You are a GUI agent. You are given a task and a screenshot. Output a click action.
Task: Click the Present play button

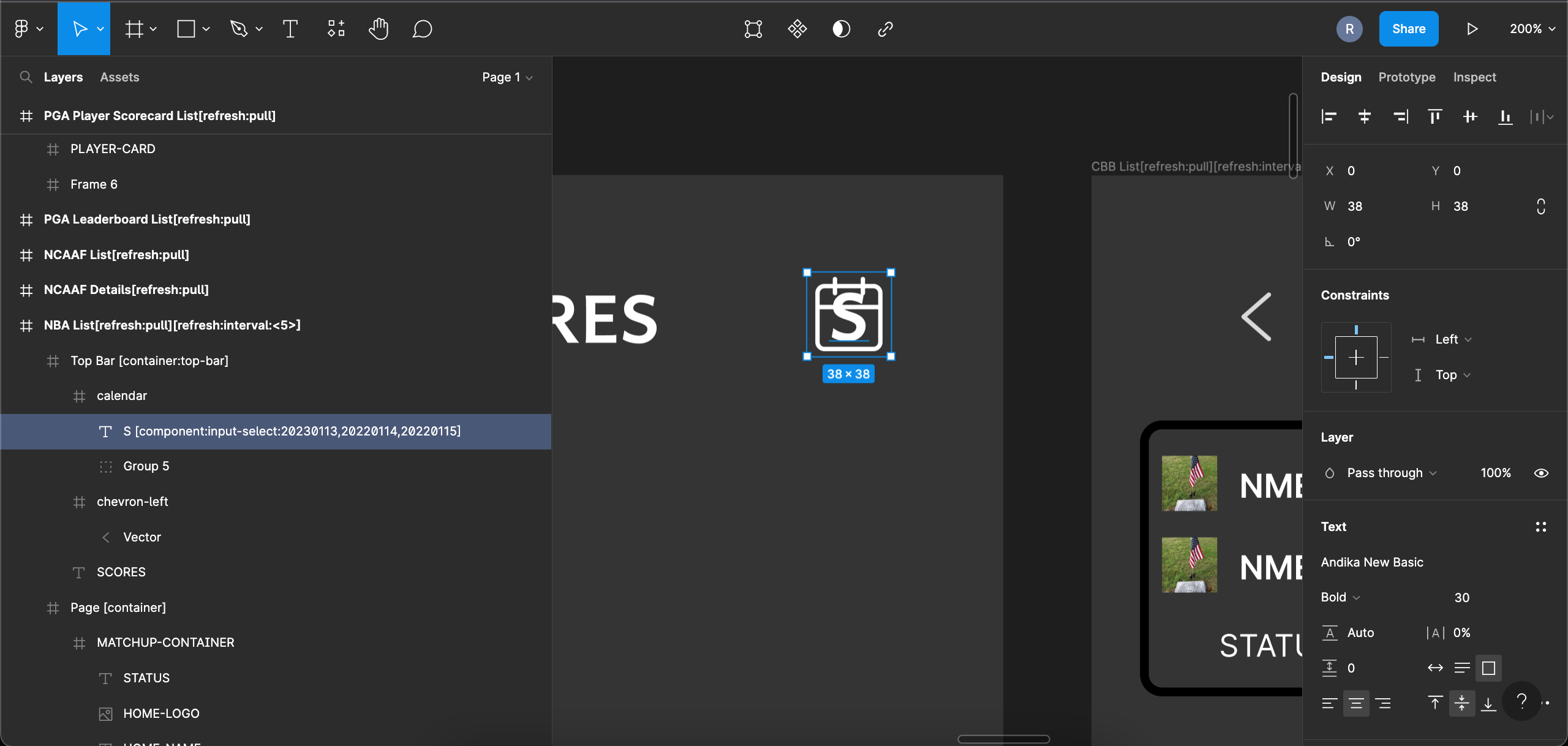pyautogui.click(x=1472, y=29)
